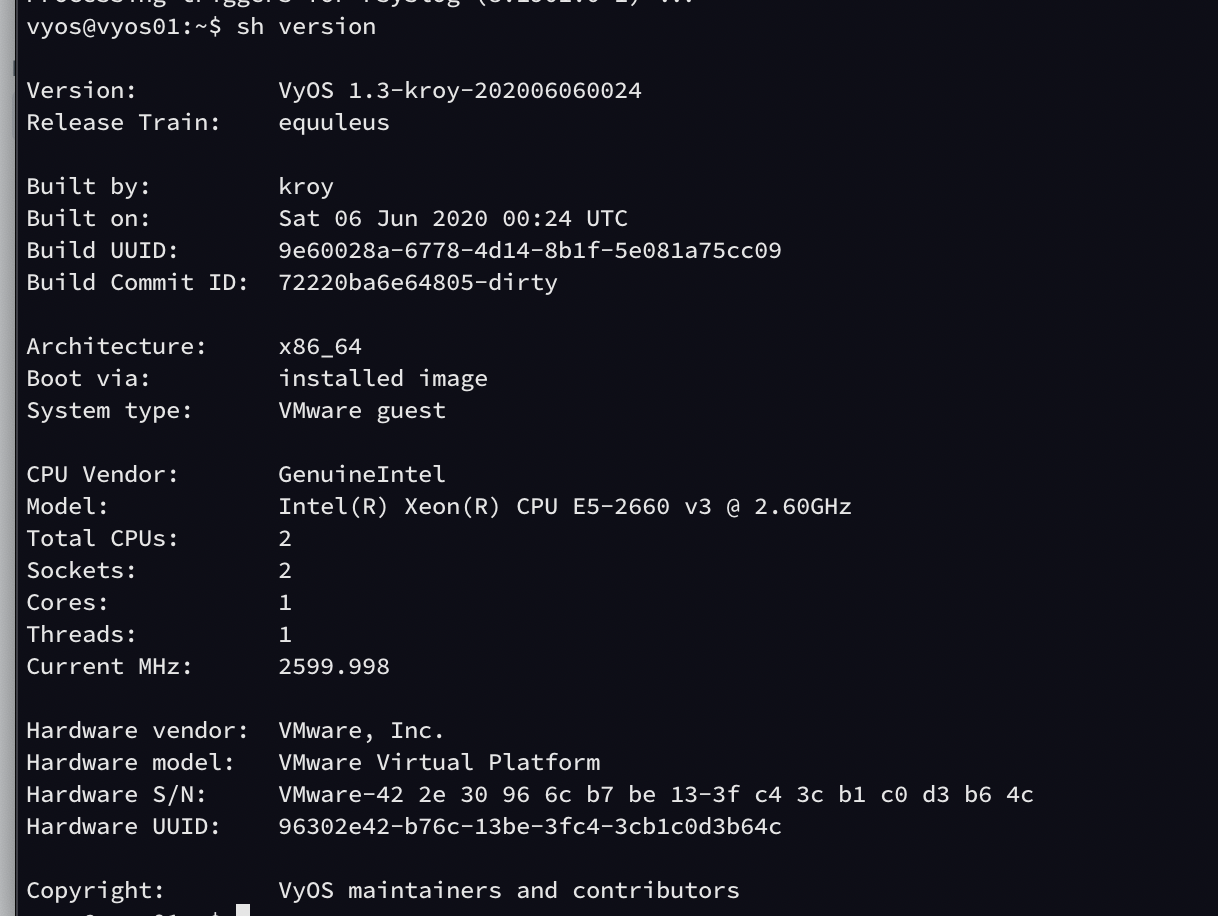Click the Intel Xeon CPU model text
This screenshot has height=916, width=1218.
pos(565,506)
